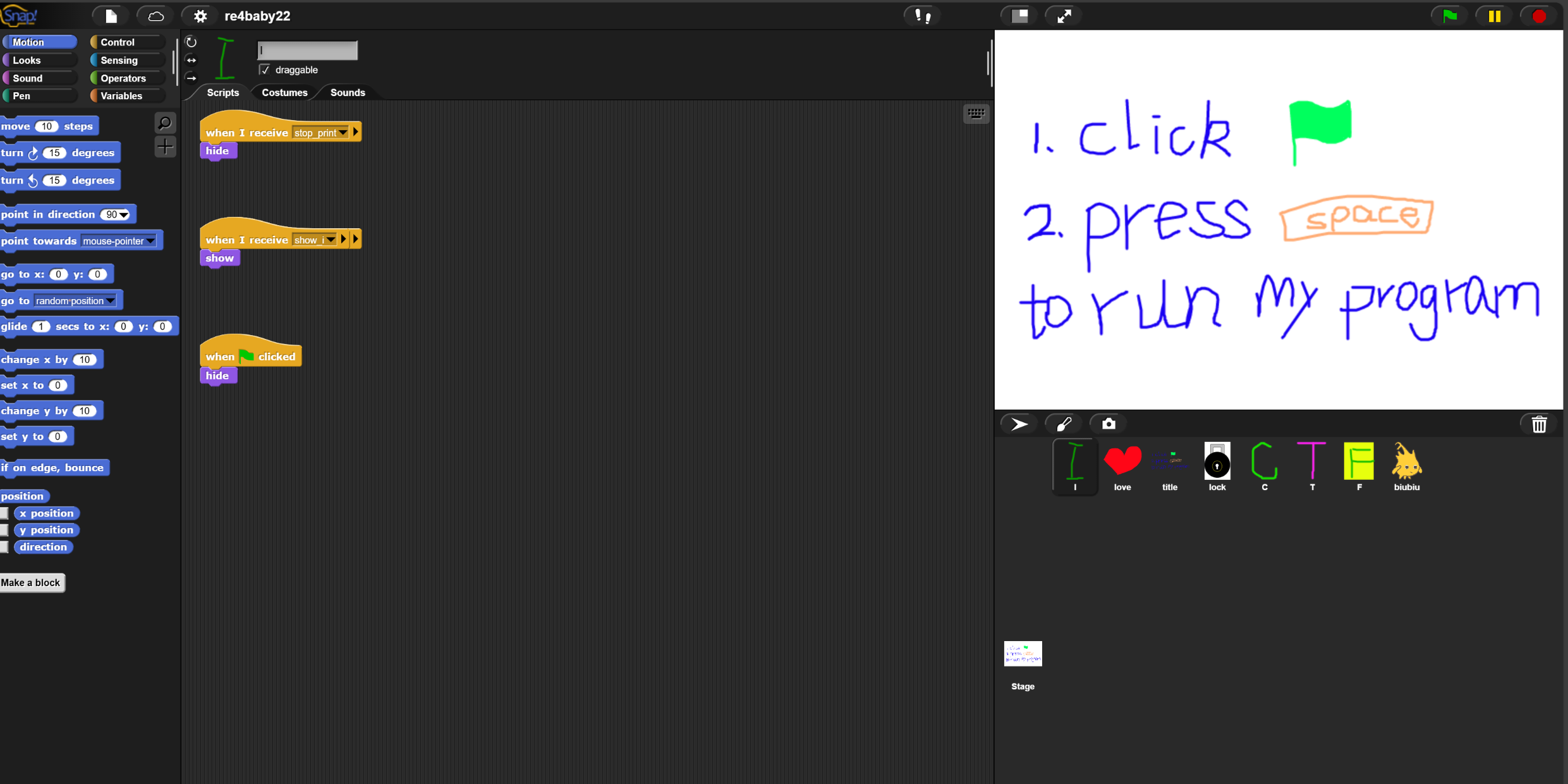The width and height of the screenshot is (1568, 784).
Task: Select the Motion category
Action: point(40,42)
